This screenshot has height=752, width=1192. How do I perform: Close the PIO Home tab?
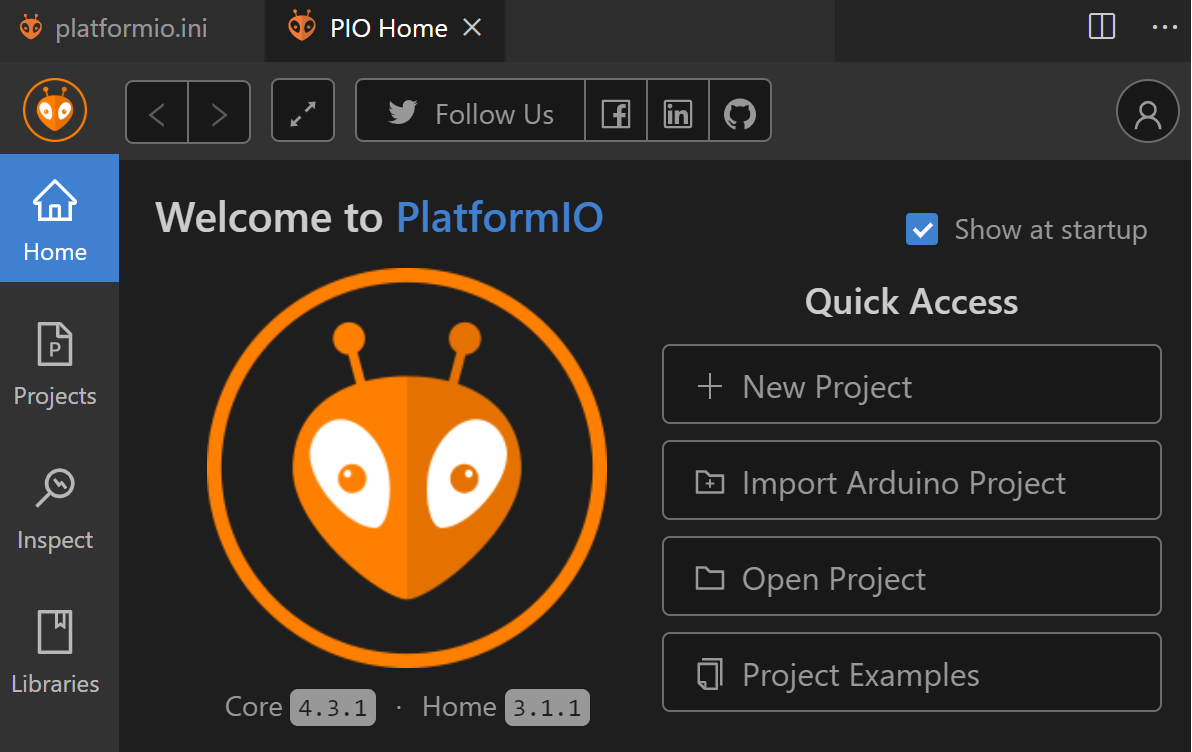(473, 28)
